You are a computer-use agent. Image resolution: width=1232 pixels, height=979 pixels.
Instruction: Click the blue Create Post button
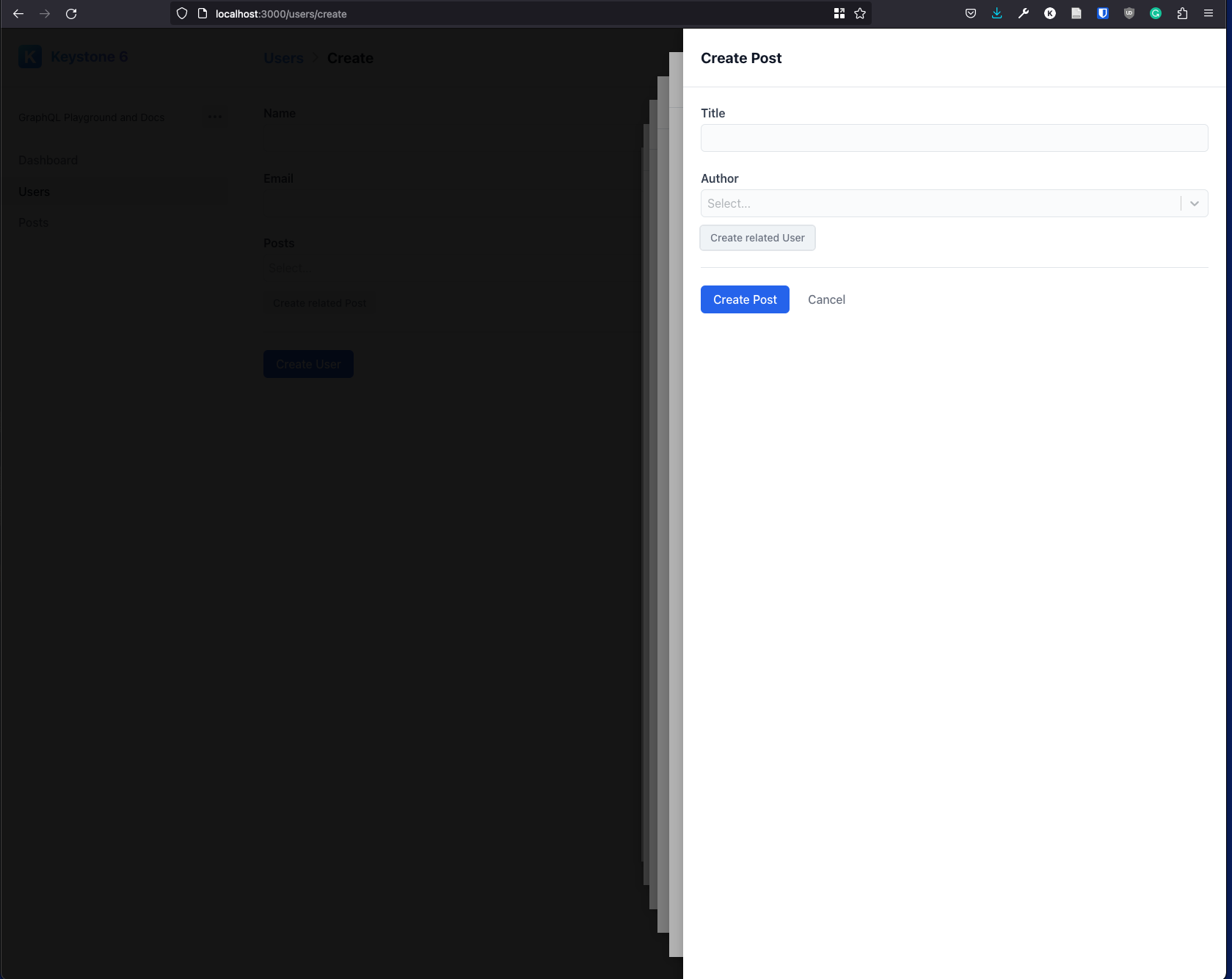pos(745,299)
